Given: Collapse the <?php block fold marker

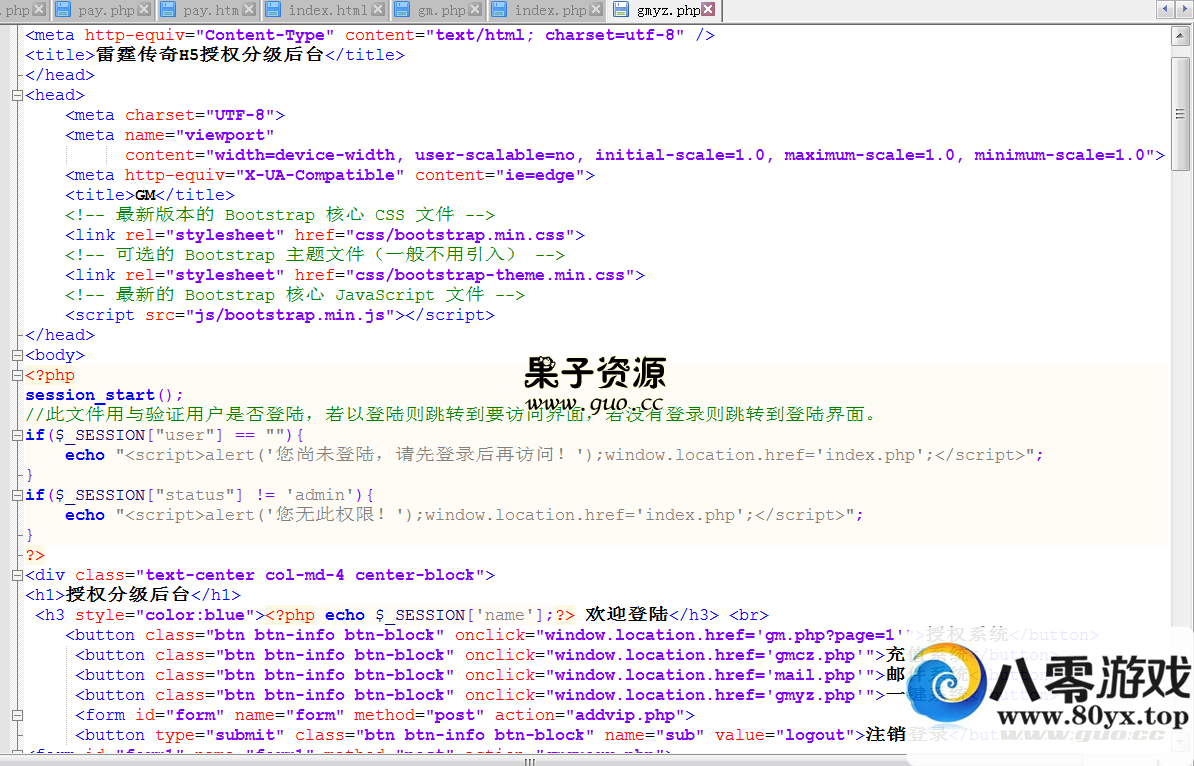Looking at the screenshot, I should [17, 375].
